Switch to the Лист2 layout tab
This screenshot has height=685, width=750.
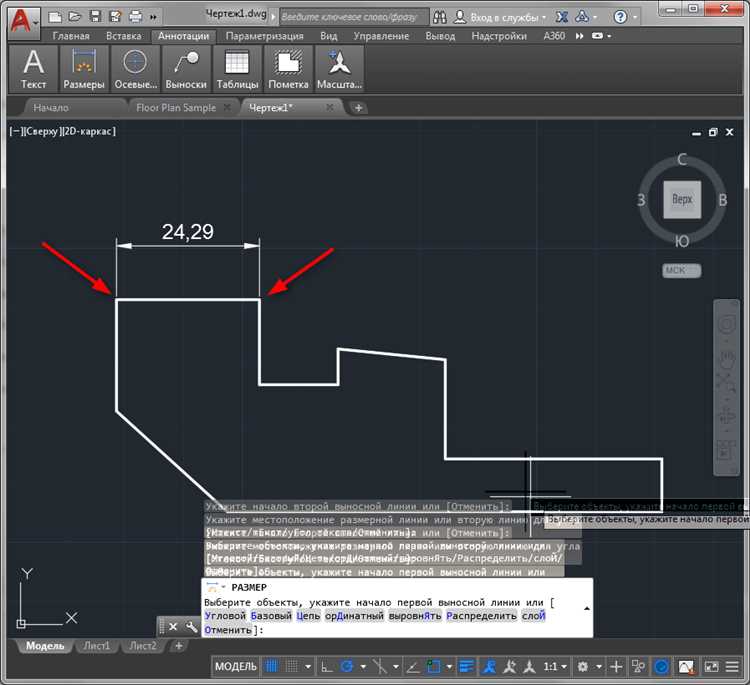(143, 646)
